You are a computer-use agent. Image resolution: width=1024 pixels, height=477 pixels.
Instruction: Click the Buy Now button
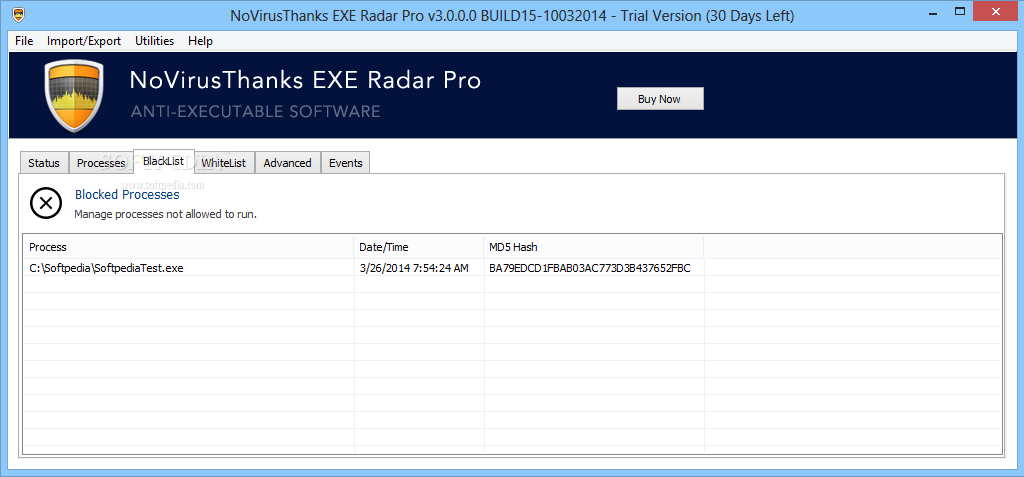coord(660,99)
